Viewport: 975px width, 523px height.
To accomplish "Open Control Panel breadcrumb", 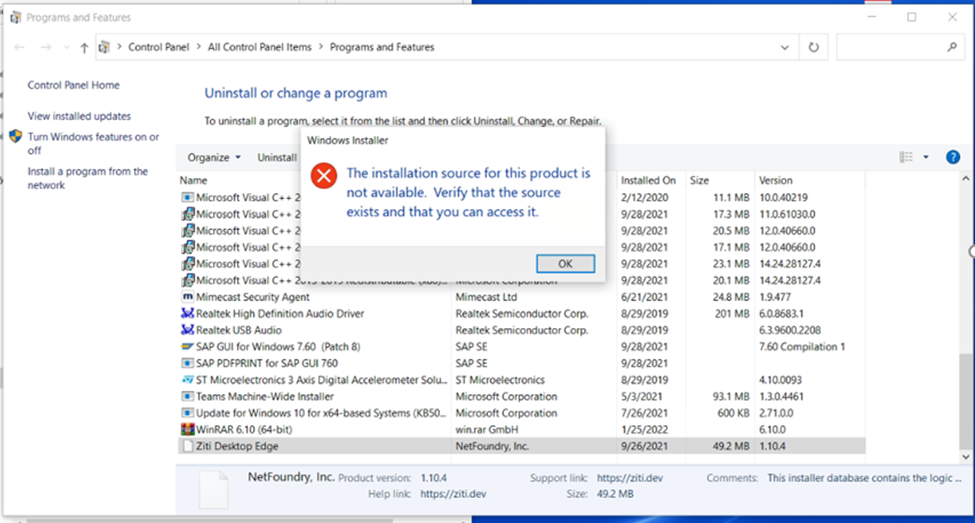I will (x=159, y=47).
